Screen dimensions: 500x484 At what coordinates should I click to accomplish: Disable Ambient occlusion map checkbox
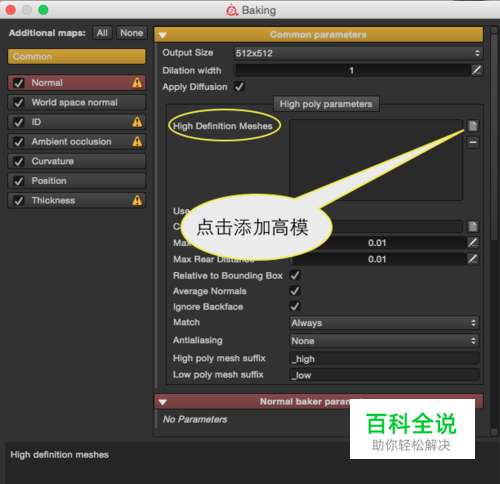tap(19, 142)
